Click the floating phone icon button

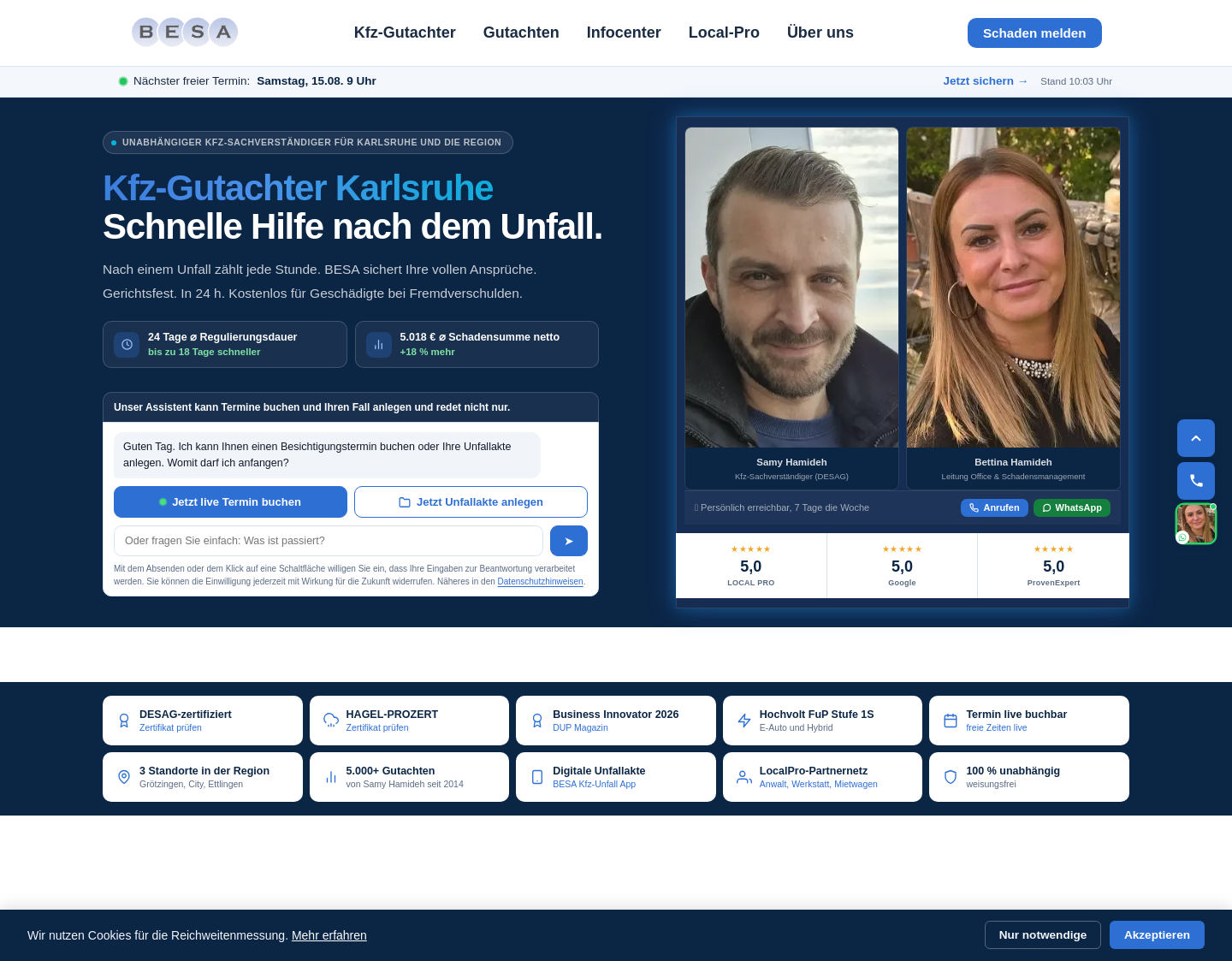(x=1196, y=481)
